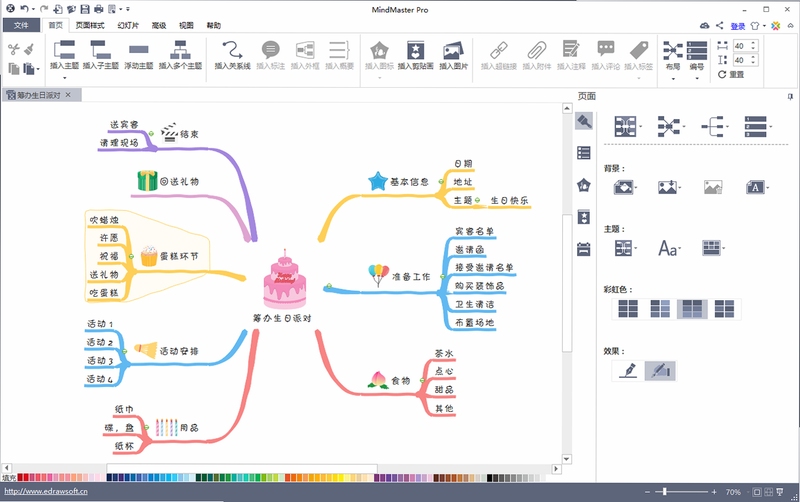Select the 筹办生日派对 central cake topic
The width and height of the screenshot is (800, 502).
coord(284,286)
